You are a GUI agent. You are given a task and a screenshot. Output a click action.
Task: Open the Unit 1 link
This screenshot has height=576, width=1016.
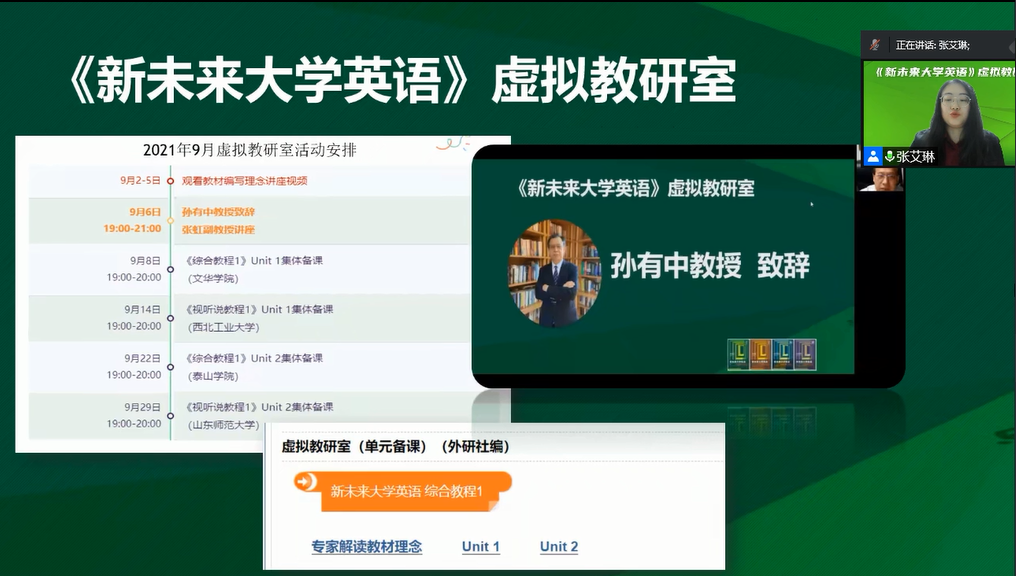click(481, 546)
